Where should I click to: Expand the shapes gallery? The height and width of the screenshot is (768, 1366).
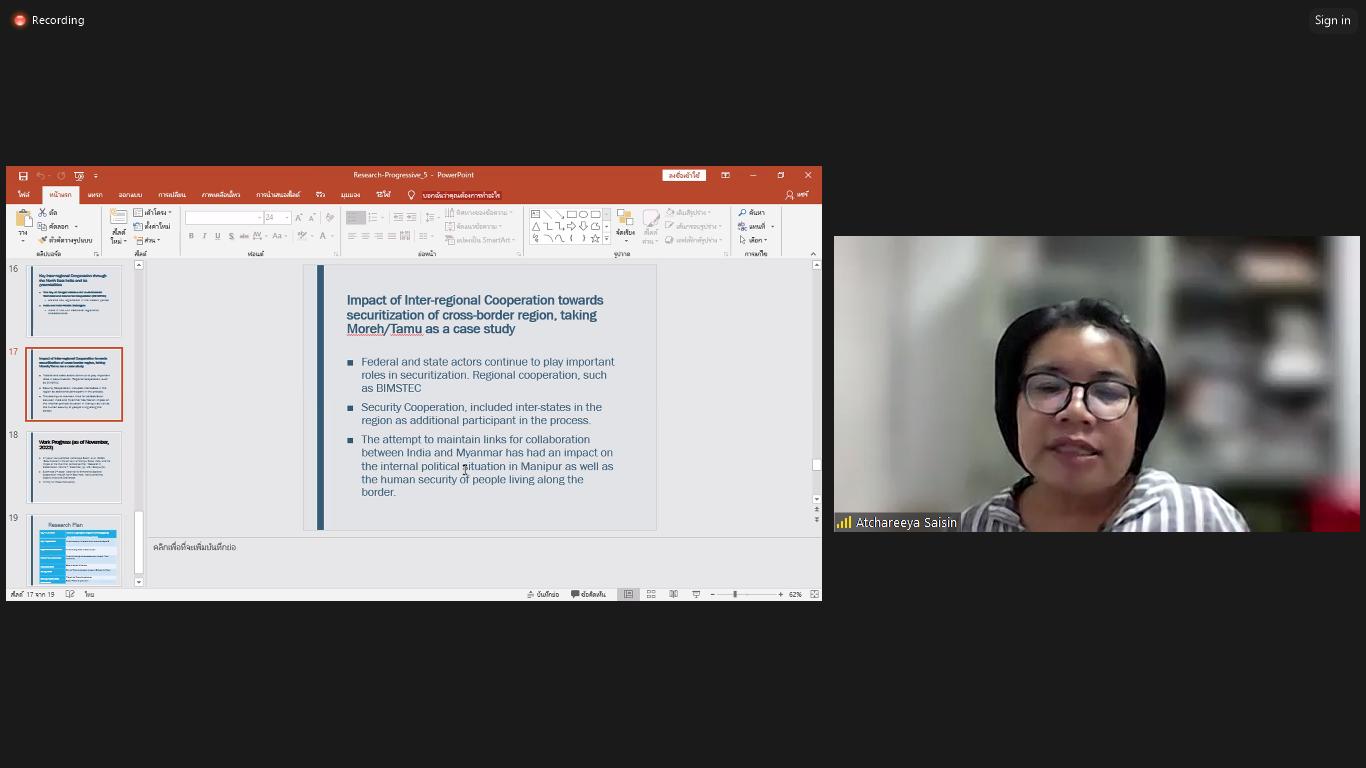pos(606,240)
